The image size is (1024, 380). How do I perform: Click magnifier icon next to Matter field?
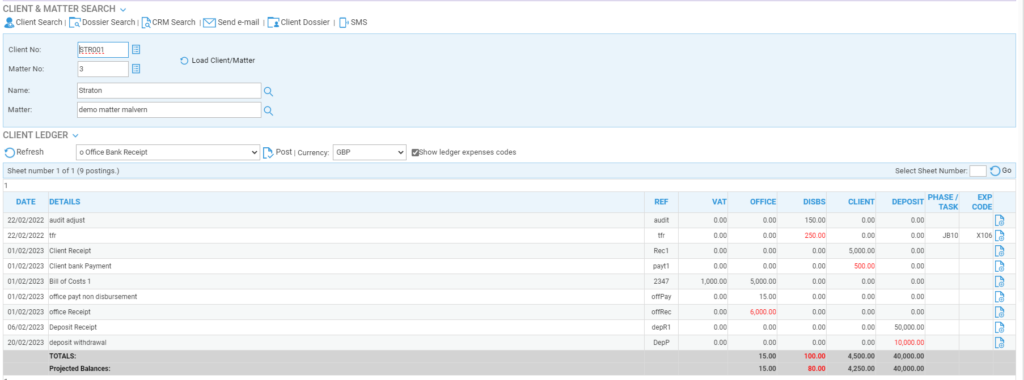(x=268, y=110)
